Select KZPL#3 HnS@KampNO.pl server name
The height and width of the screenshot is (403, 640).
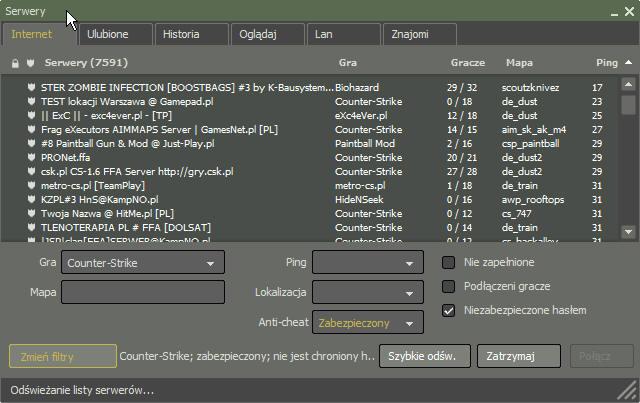[x=100, y=199]
